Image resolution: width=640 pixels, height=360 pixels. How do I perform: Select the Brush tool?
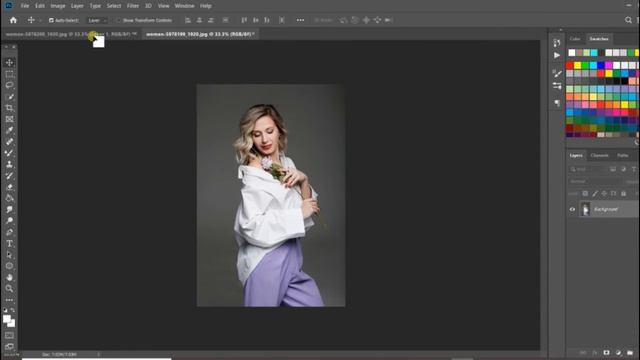[9, 153]
